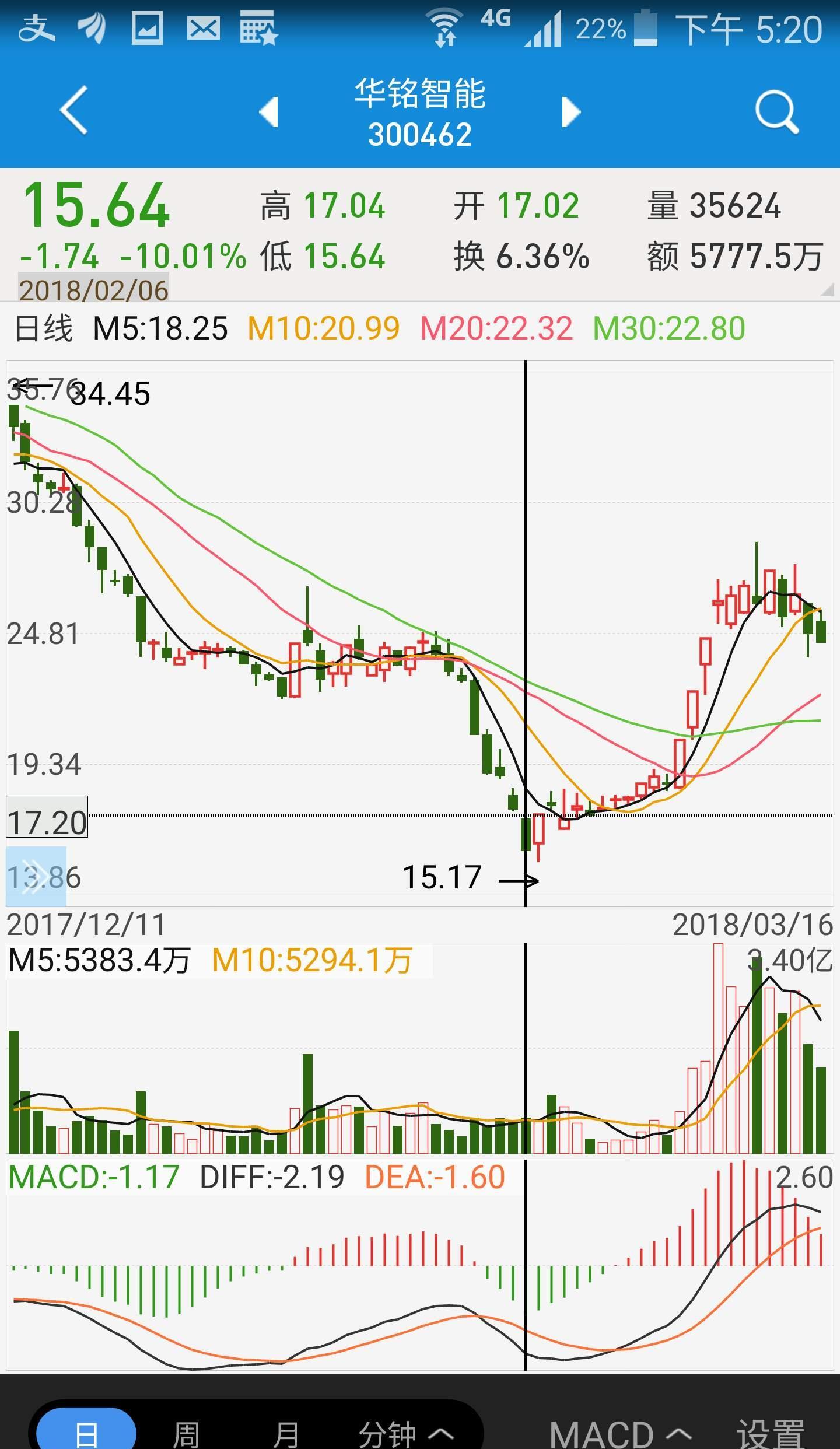Tap the 19.34 price axis label

tap(44, 765)
